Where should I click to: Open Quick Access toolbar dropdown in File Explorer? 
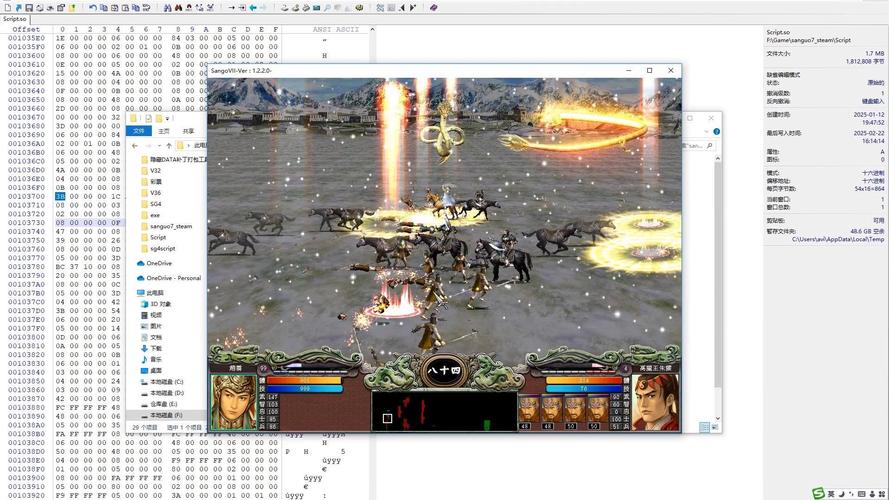pyautogui.click(x=167, y=118)
